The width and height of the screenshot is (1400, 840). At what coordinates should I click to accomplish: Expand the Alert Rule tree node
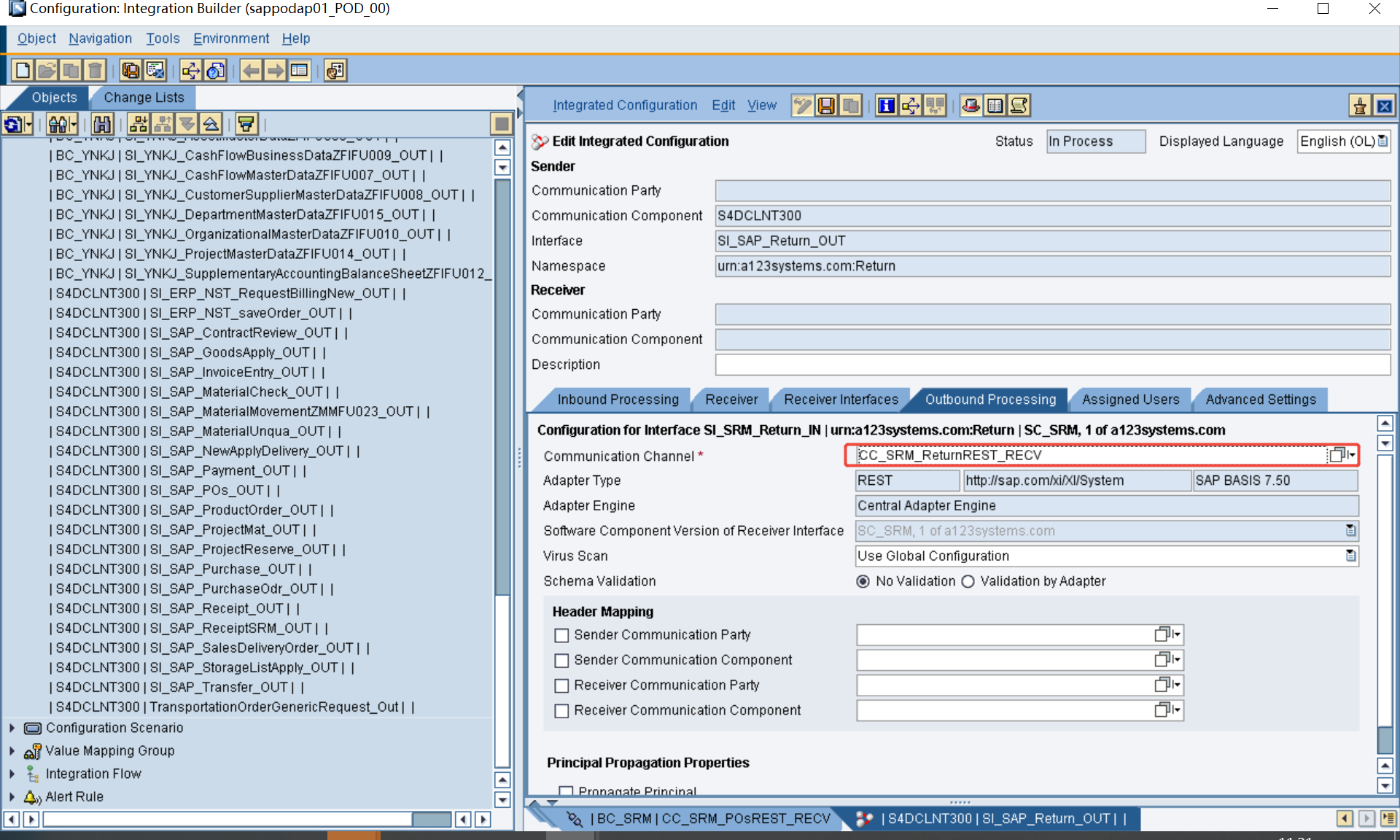coord(12,796)
